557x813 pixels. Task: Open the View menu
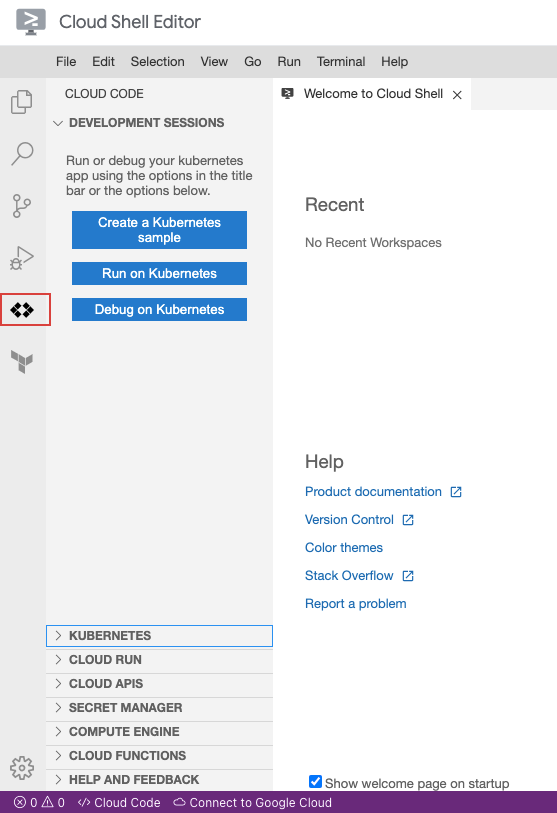click(x=214, y=62)
